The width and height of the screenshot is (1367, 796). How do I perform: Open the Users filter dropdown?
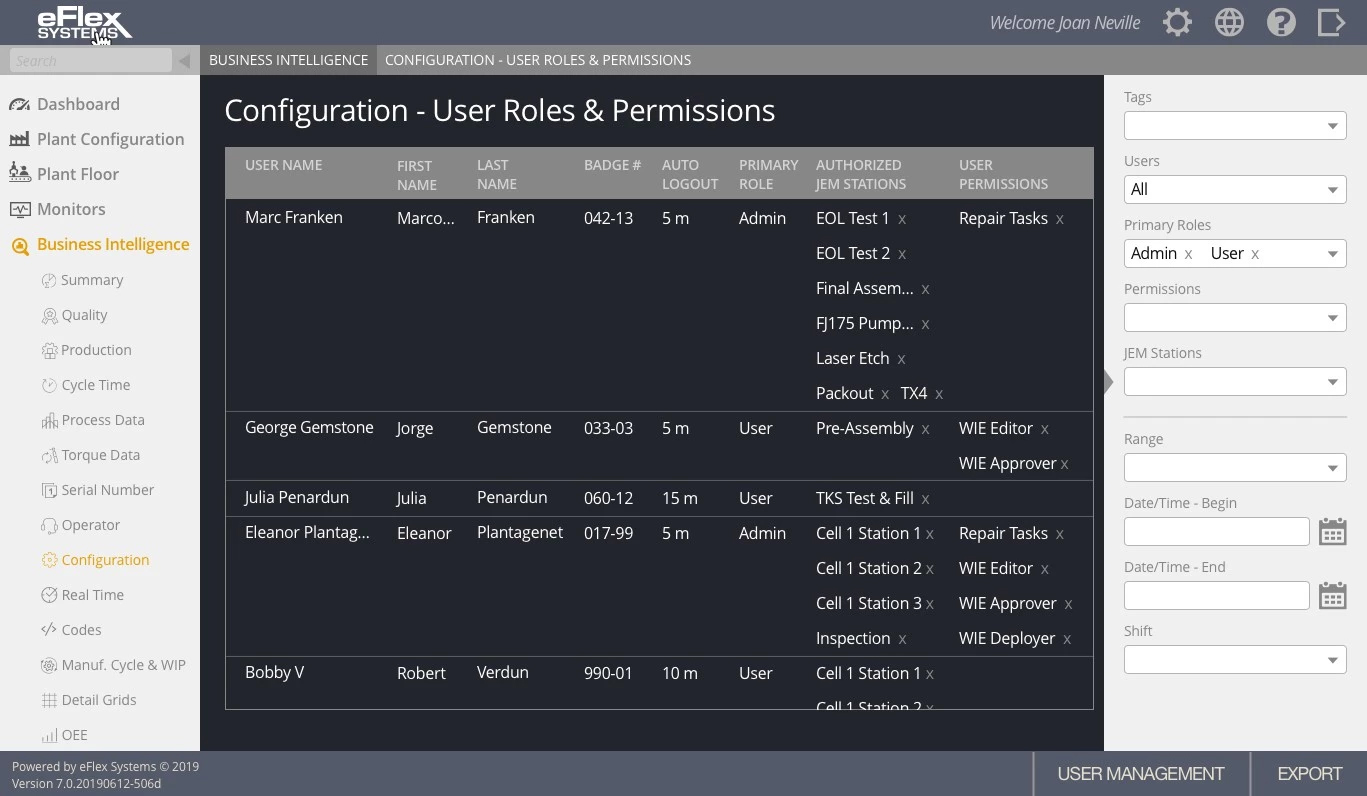coord(1235,189)
